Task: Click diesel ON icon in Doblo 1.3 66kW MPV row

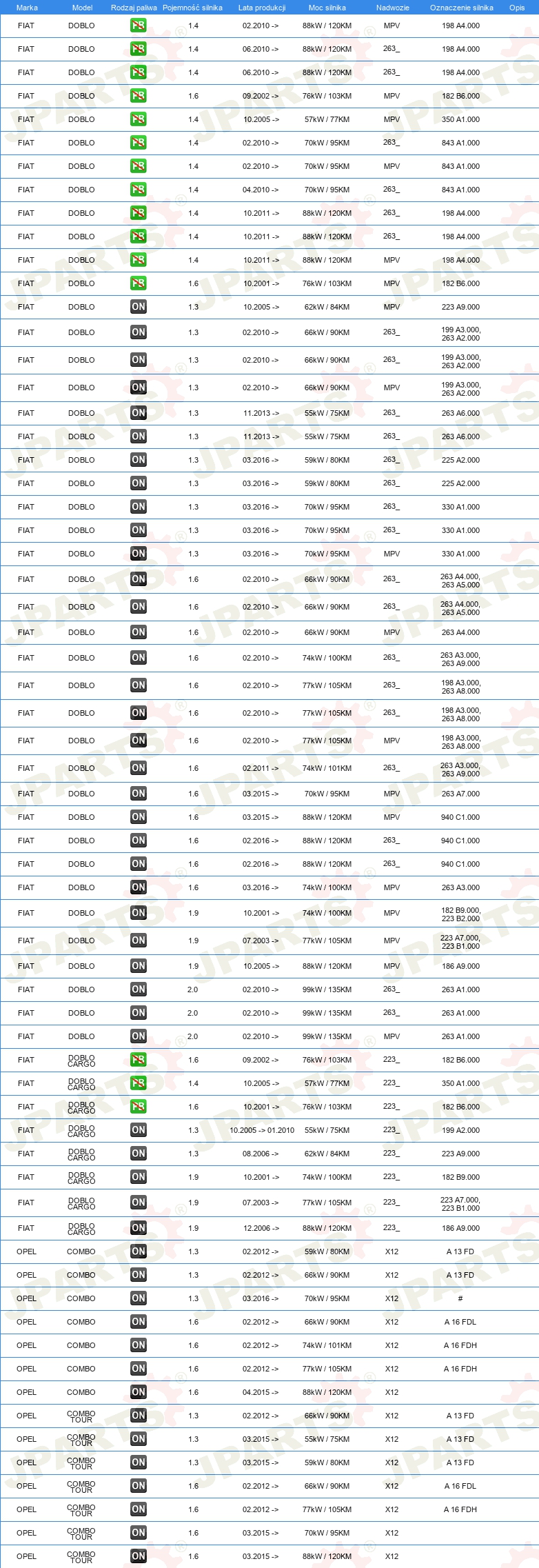Action: point(138,388)
